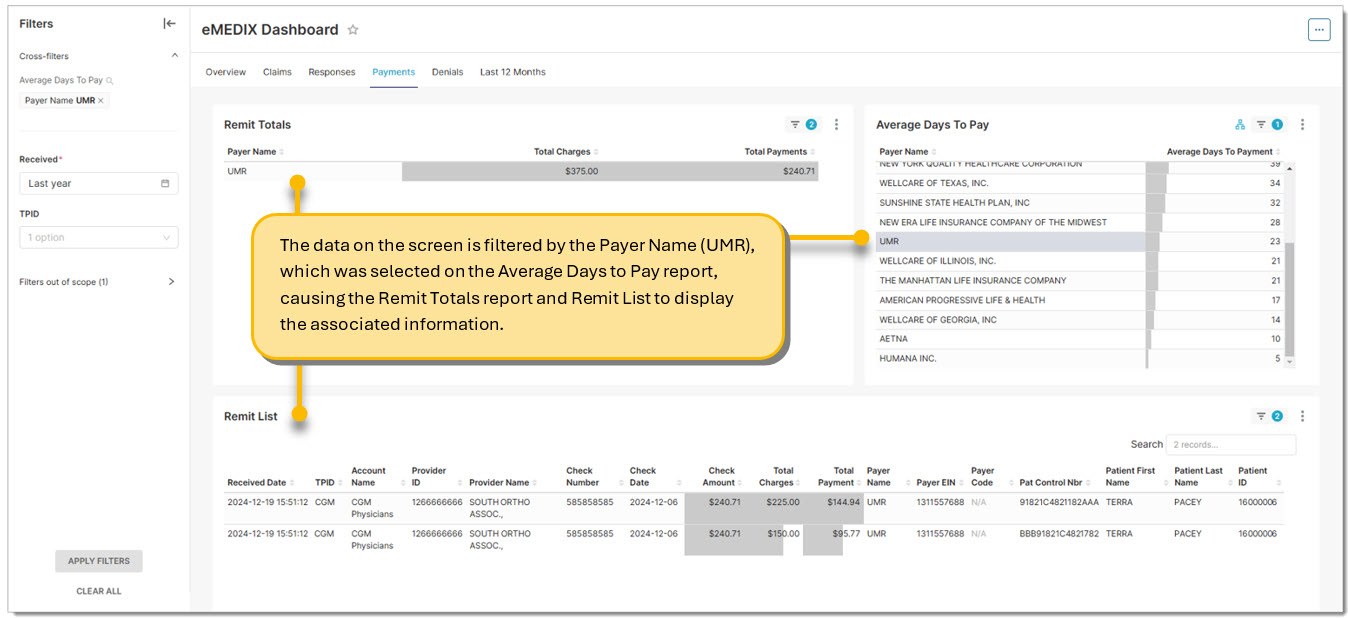The image size is (1348, 618).
Task: Click the Average Days To Pay cross-filter icon
Action: pyautogui.click(x=1240, y=125)
